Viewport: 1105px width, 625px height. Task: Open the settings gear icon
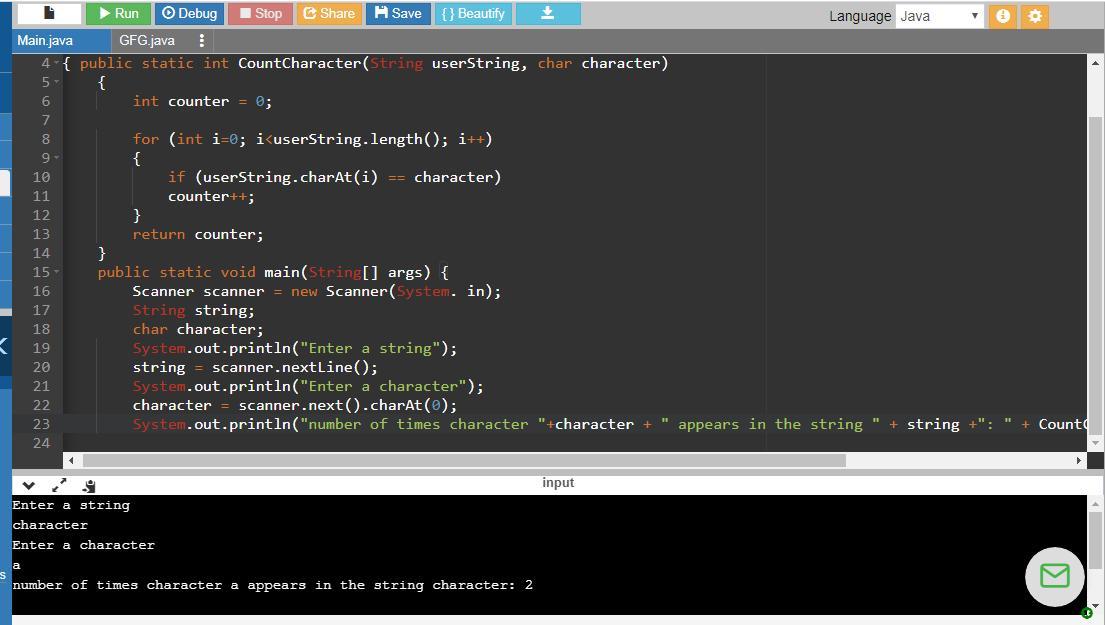[x=1035, y=16]
